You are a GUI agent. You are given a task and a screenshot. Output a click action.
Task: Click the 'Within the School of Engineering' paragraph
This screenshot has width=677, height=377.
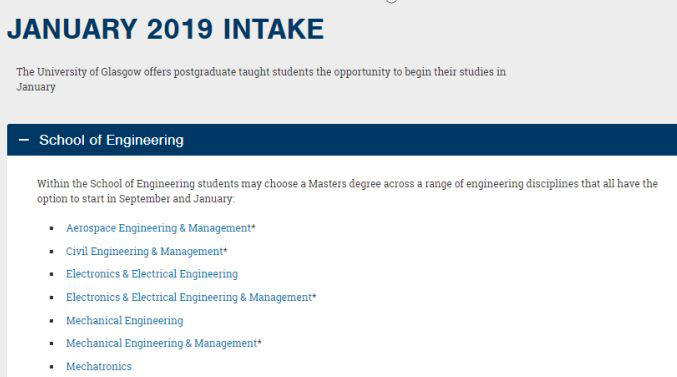tap(347, 191)
